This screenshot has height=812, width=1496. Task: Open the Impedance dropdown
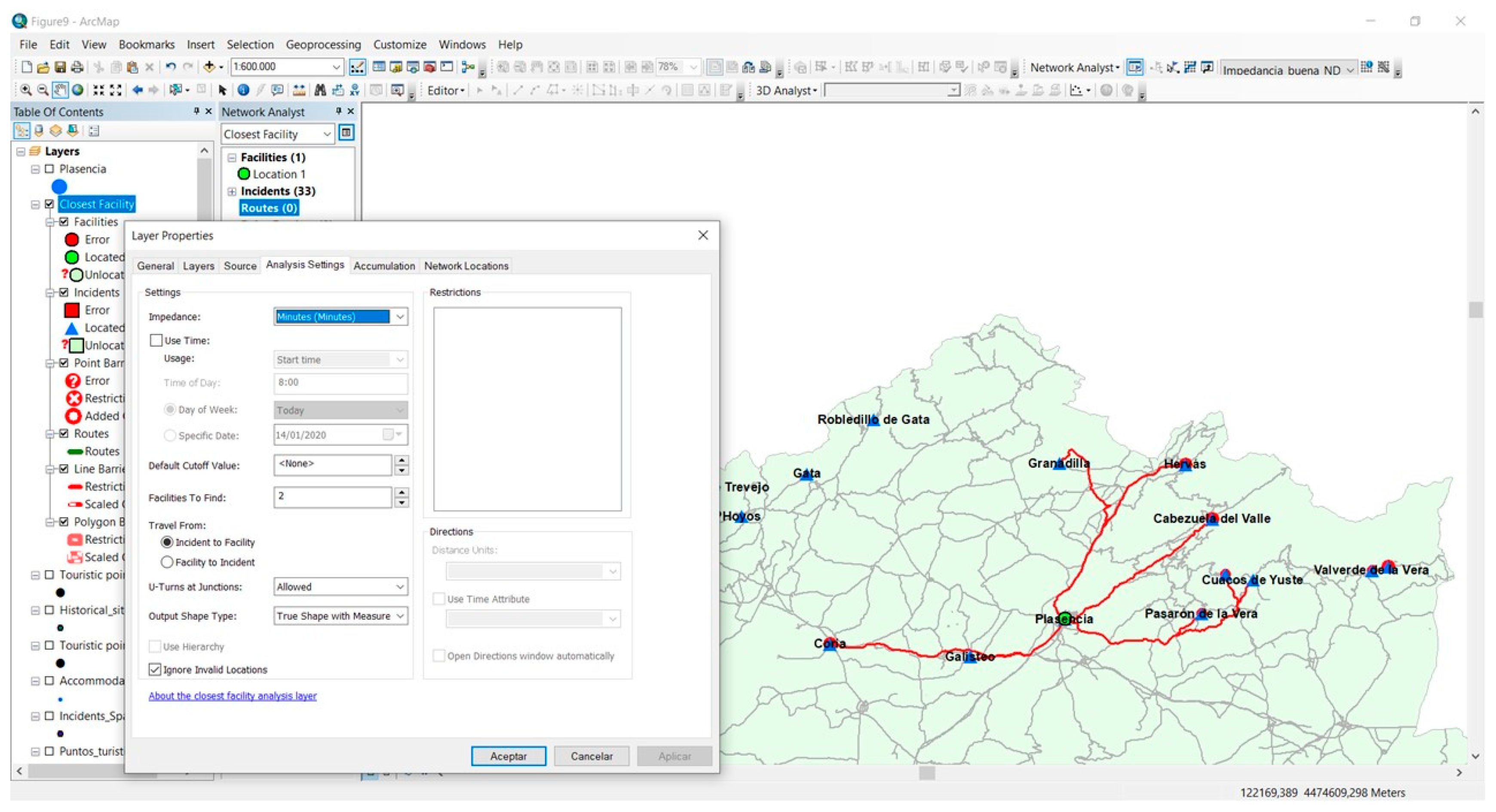399,316
